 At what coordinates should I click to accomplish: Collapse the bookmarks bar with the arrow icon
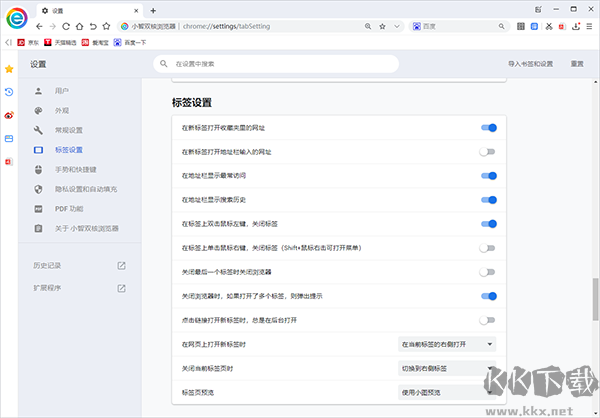8,42
